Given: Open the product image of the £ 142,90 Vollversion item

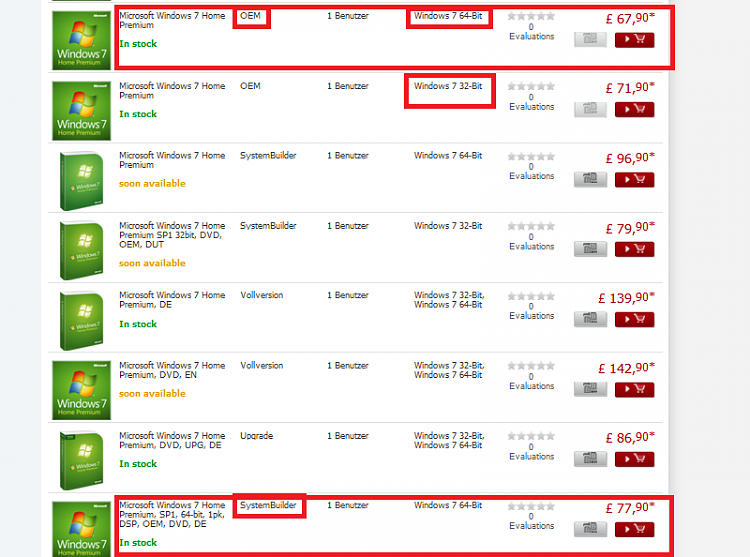Looking at the screenshot, I should [81, 390].
